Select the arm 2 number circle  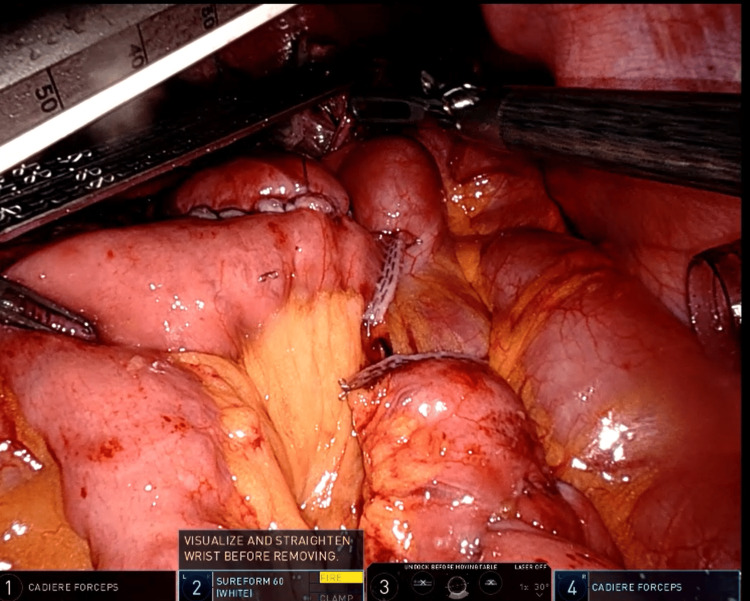(x=197, y=587)
